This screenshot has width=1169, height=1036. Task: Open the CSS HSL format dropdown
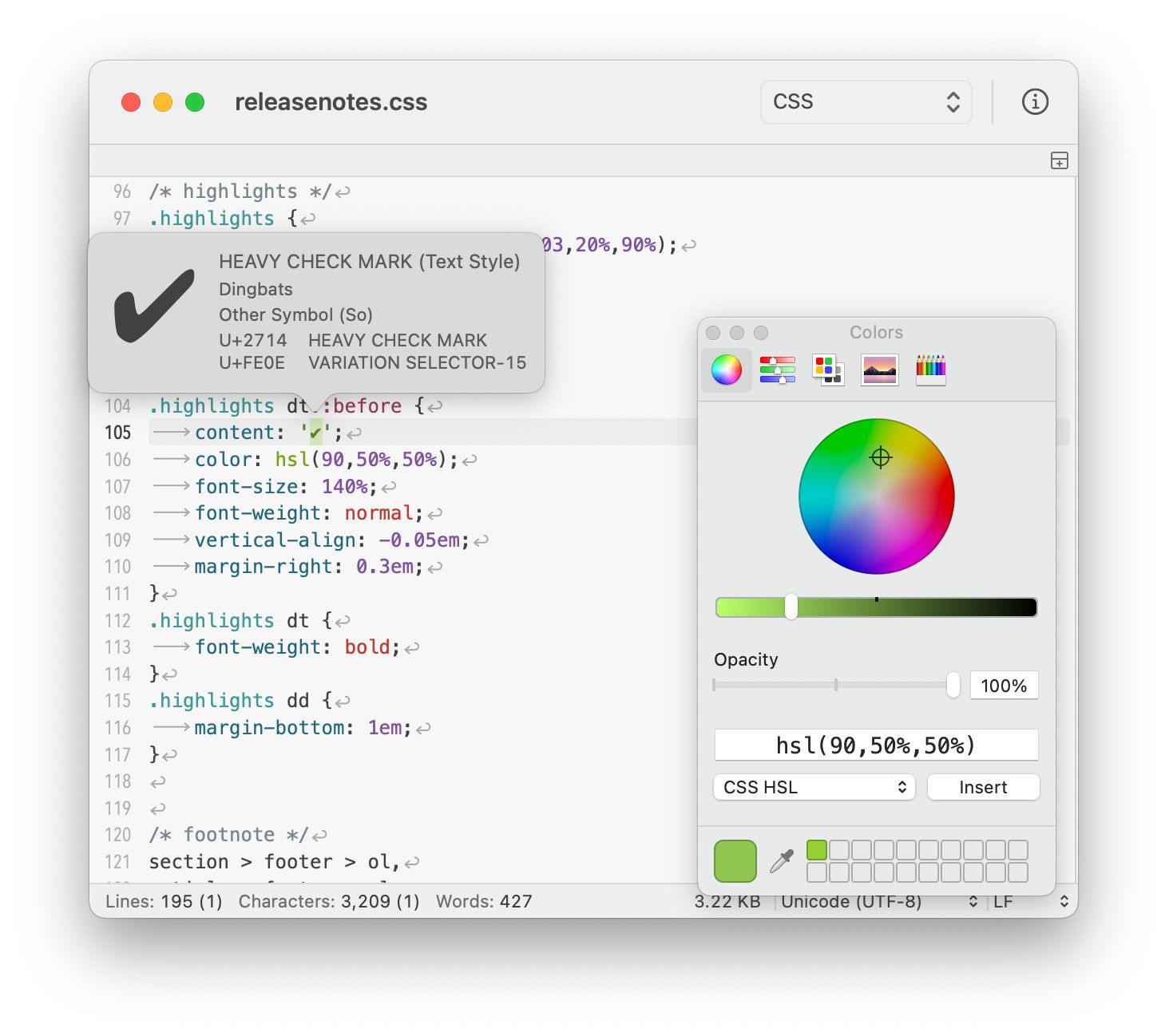pos(814,787)
